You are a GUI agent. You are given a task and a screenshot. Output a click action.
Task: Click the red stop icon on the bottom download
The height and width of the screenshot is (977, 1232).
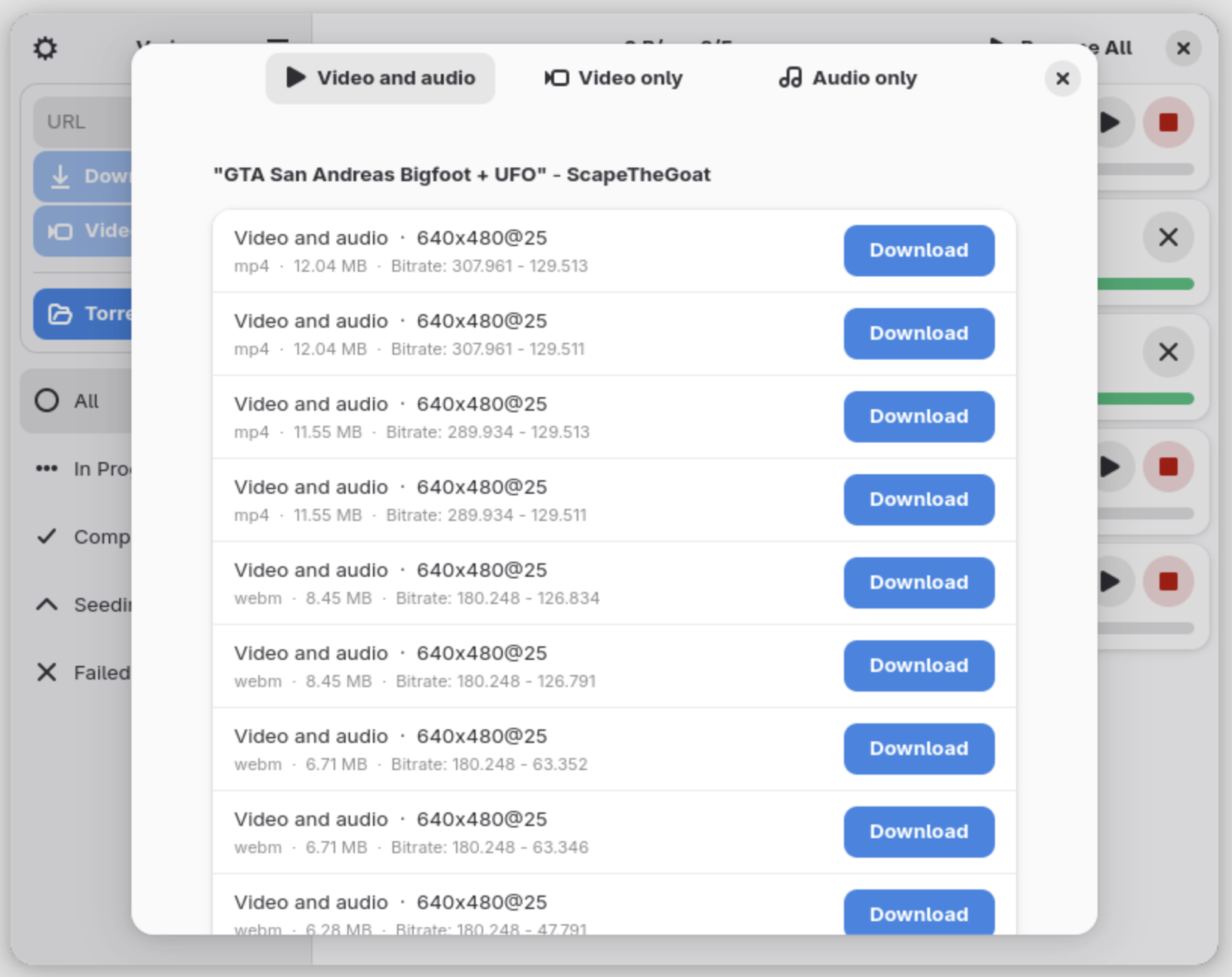pyautogui.click(x=1168, y=581)
